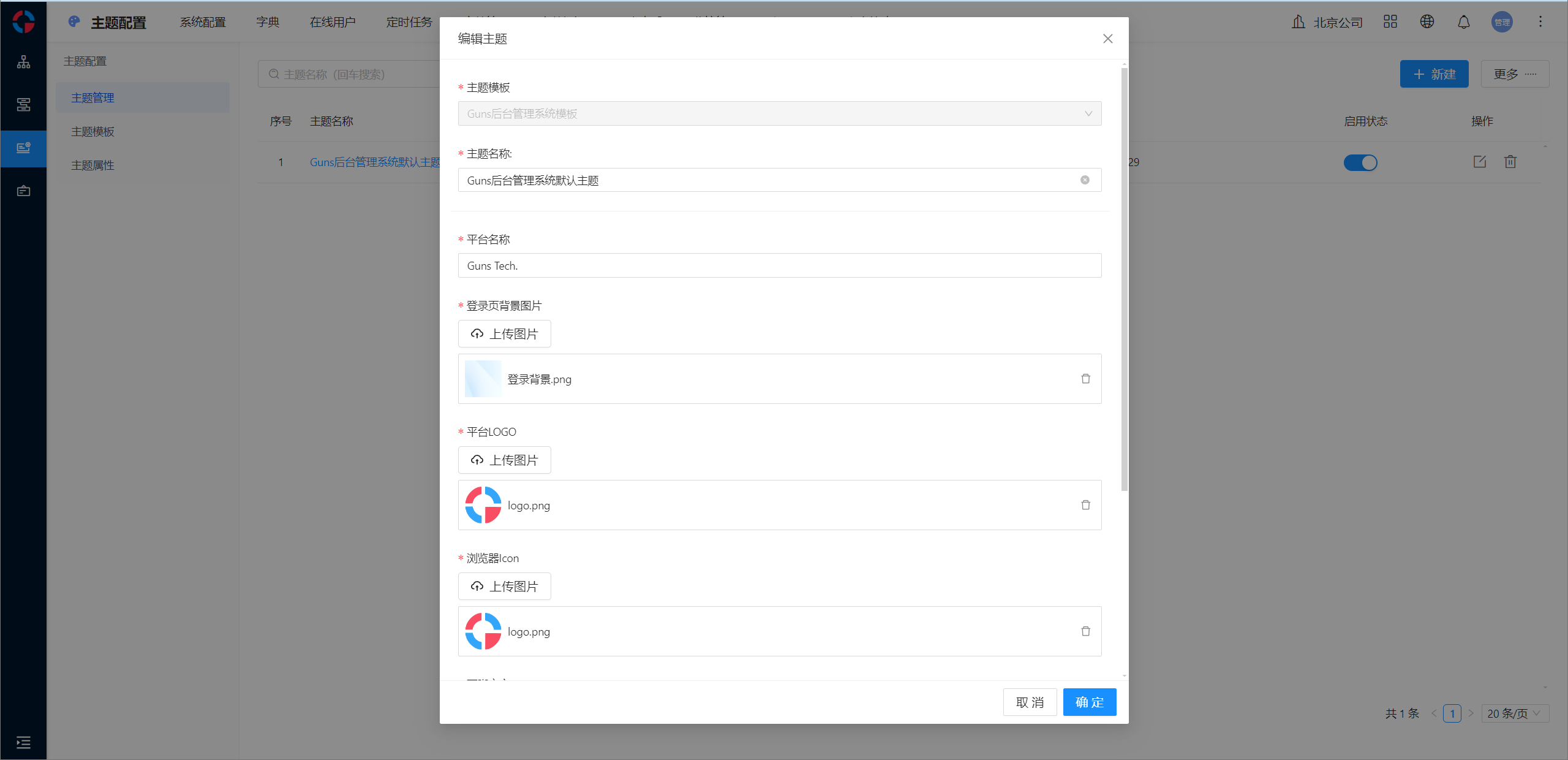The image size is (1568, 760).
Task: Delete the 登录背景.png uploaded file
Action: tap(1085, 379)
